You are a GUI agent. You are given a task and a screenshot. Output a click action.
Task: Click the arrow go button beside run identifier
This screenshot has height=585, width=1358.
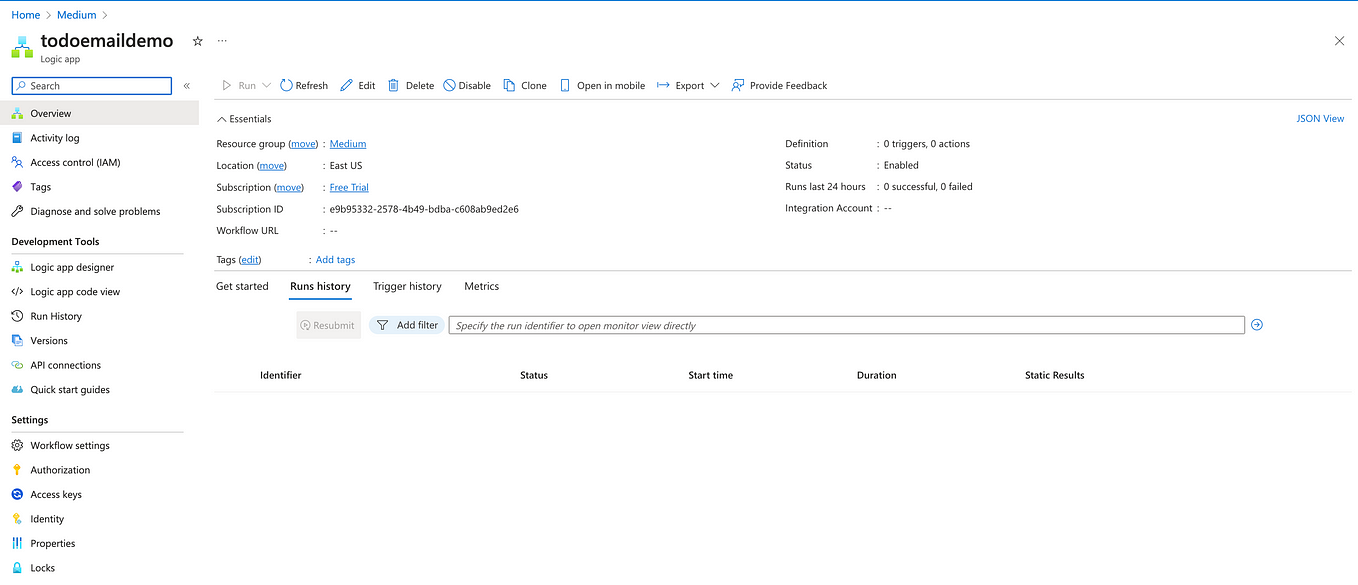1257,325
